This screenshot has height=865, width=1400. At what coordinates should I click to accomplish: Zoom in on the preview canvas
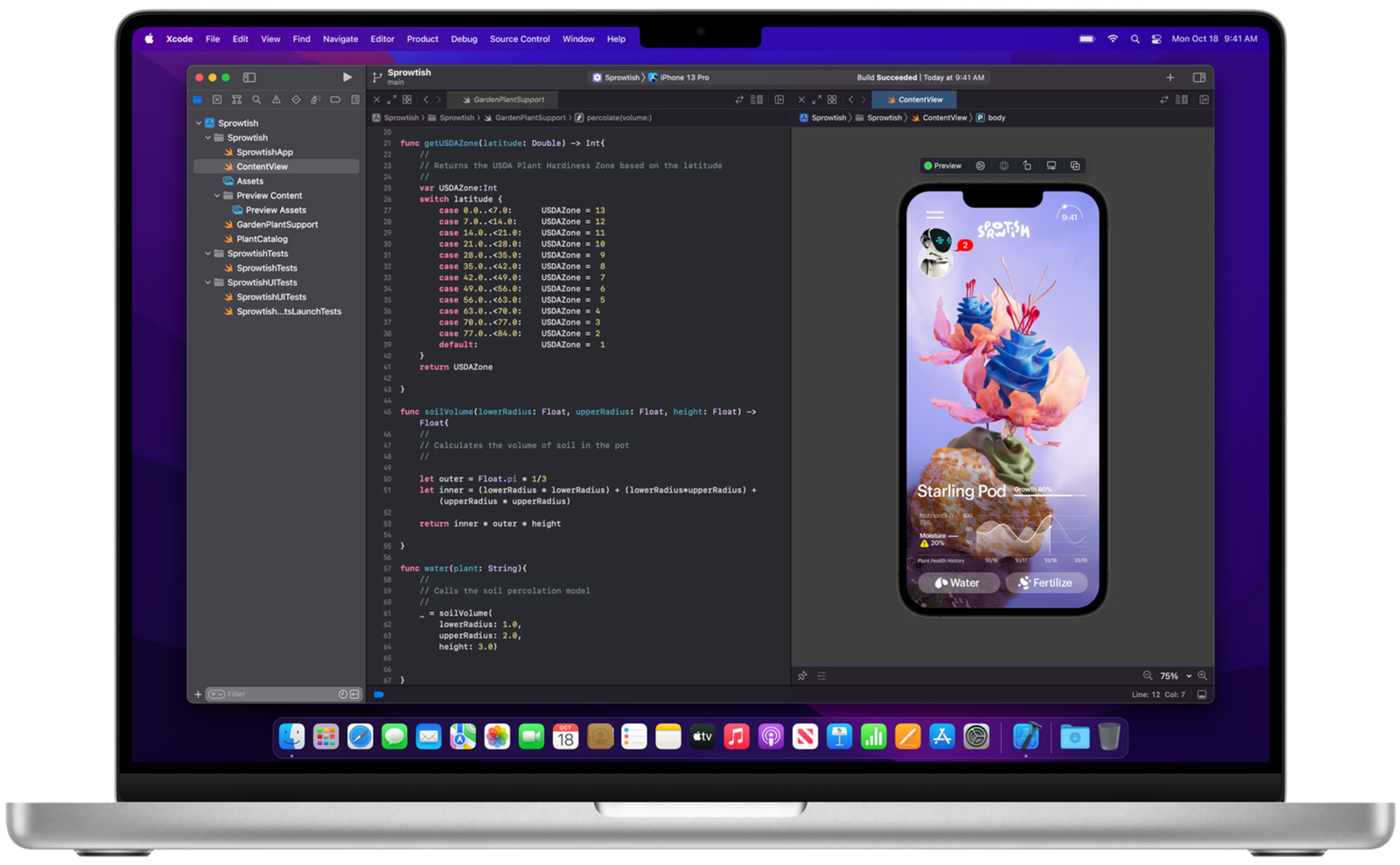[x=1202, y=675]
